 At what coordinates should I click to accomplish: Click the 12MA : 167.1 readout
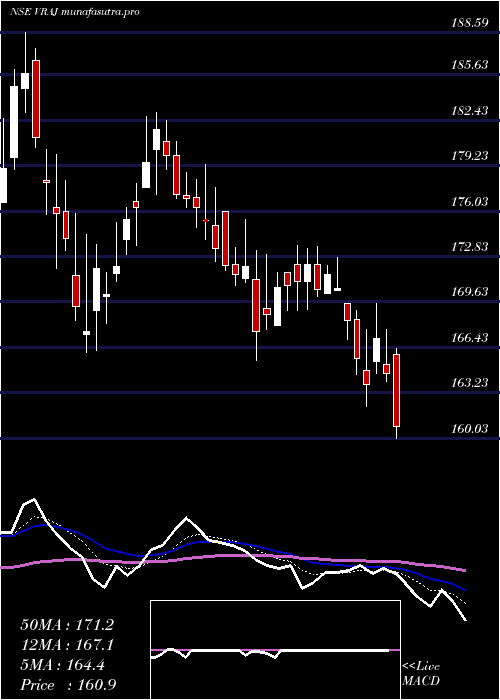click(67, 645)
